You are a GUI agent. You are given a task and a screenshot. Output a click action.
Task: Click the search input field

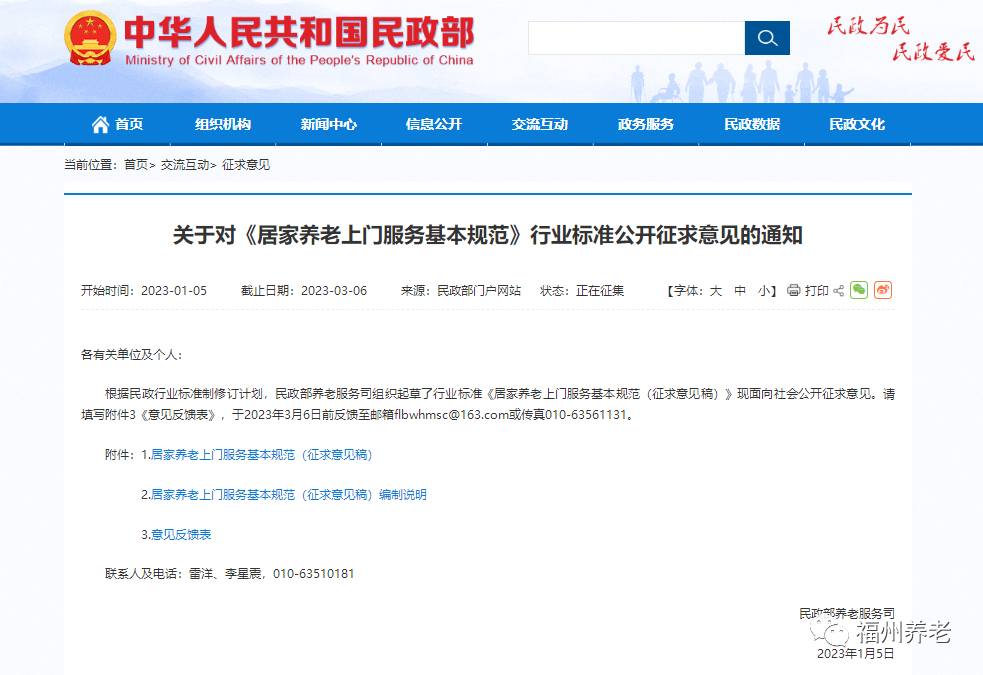click(x=636, y=38)
